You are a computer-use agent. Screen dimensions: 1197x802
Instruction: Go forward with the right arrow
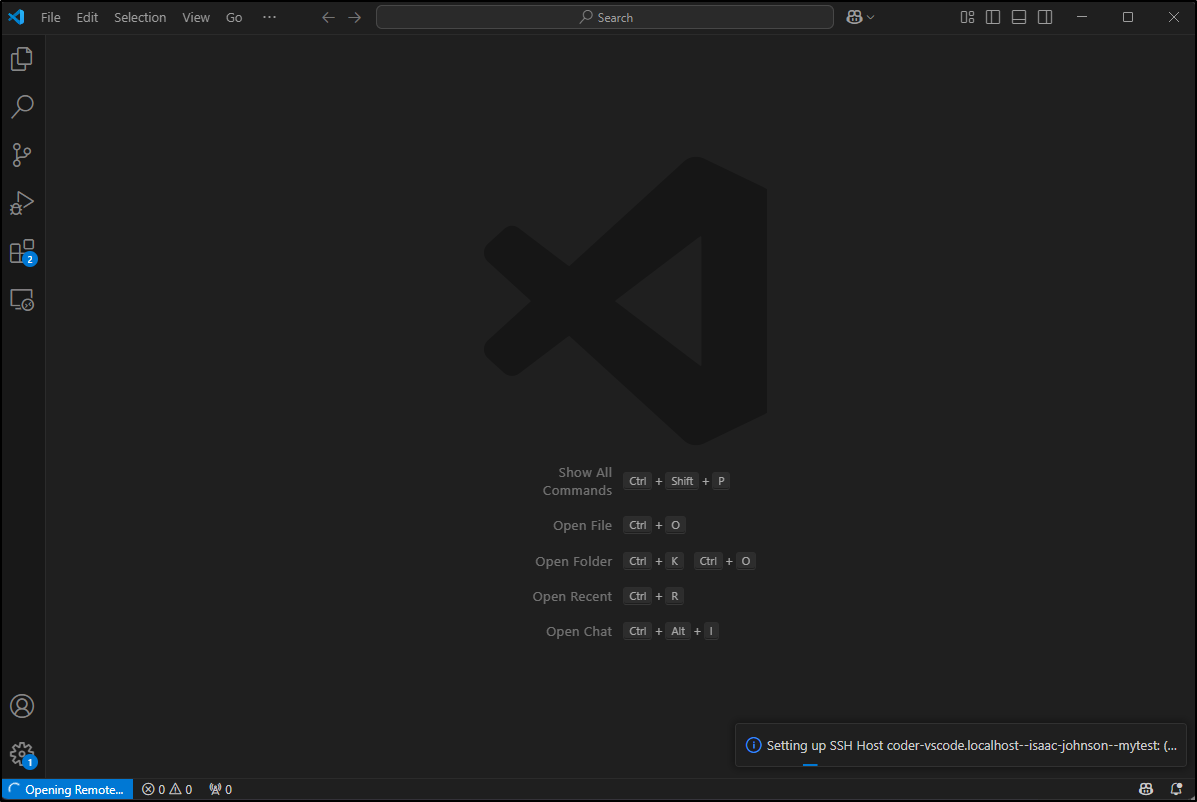[355, 17]
